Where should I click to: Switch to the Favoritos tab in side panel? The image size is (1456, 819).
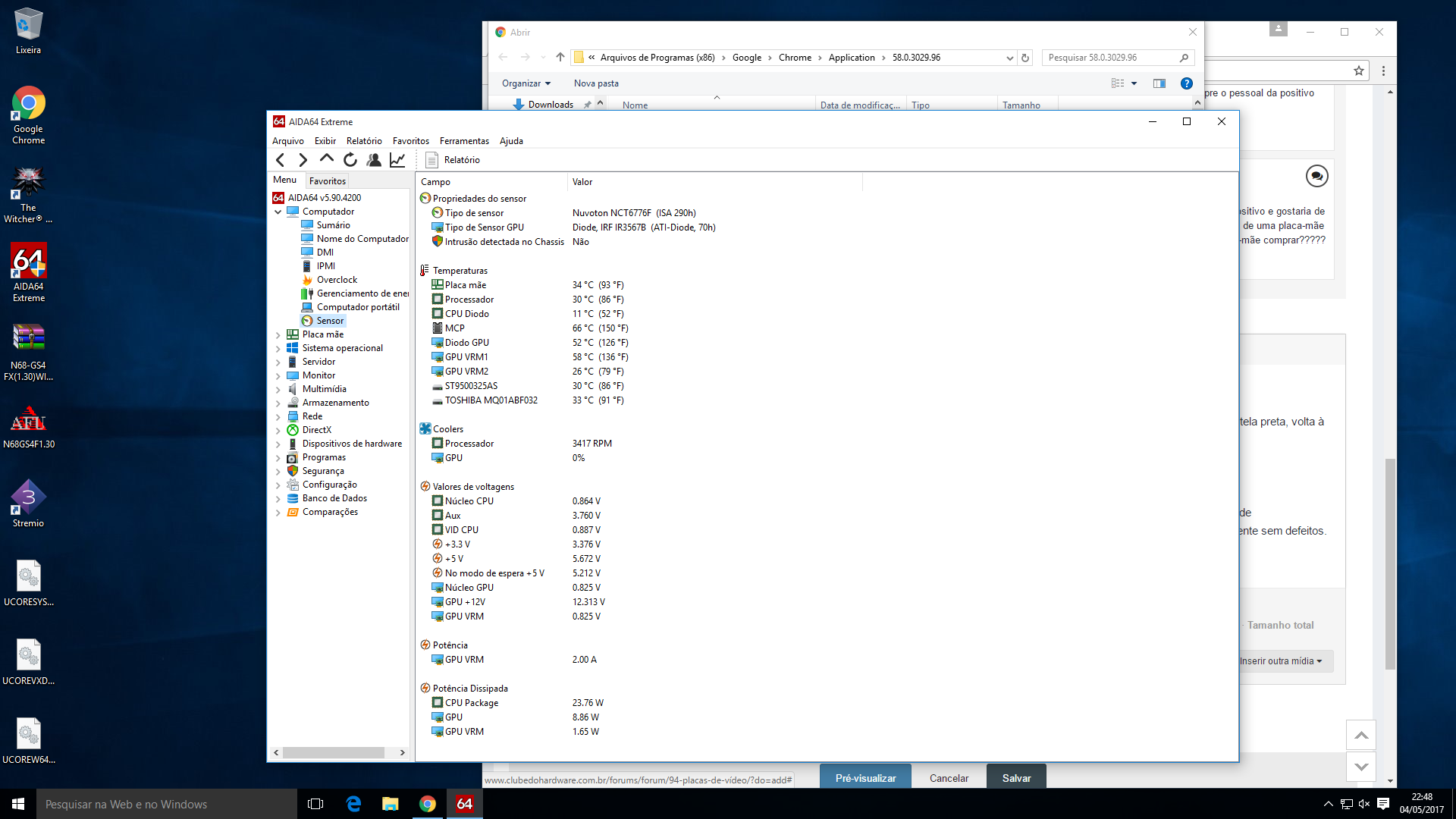click(328, 180)
